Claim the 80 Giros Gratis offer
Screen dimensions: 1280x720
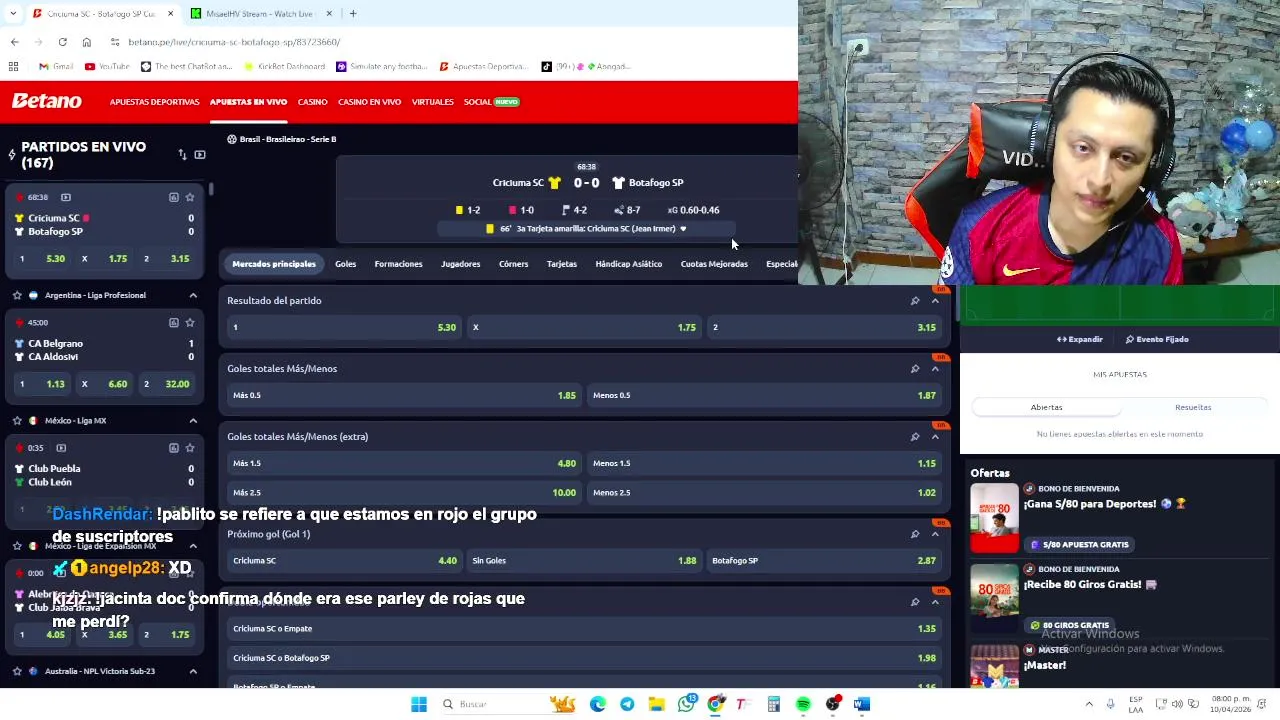[x=1070, y=625]
